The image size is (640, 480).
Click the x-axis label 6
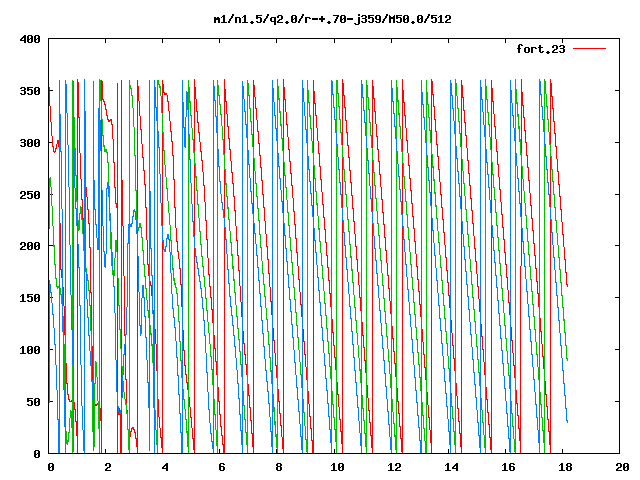click(x=221, y=467)
